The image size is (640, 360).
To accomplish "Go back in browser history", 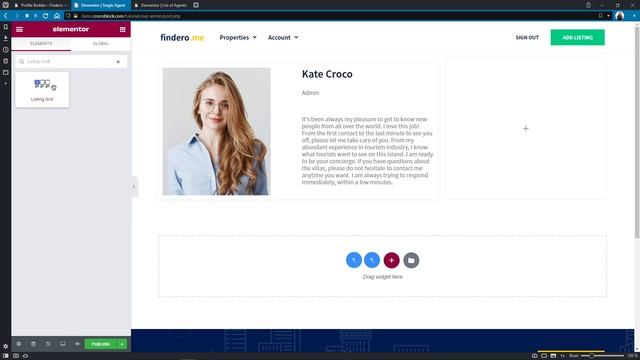I will [6, 16].
